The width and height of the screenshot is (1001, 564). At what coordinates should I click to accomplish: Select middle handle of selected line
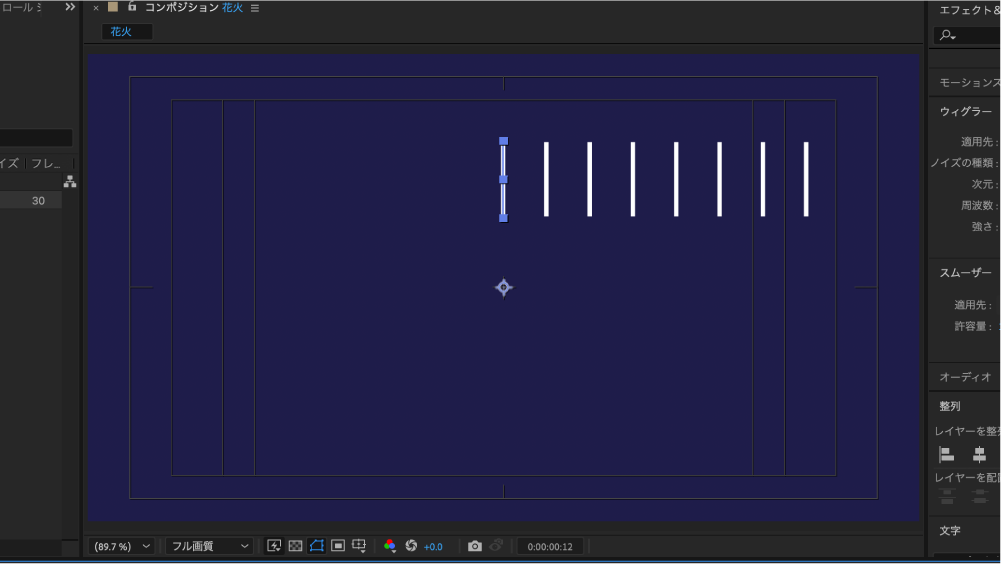504,179
